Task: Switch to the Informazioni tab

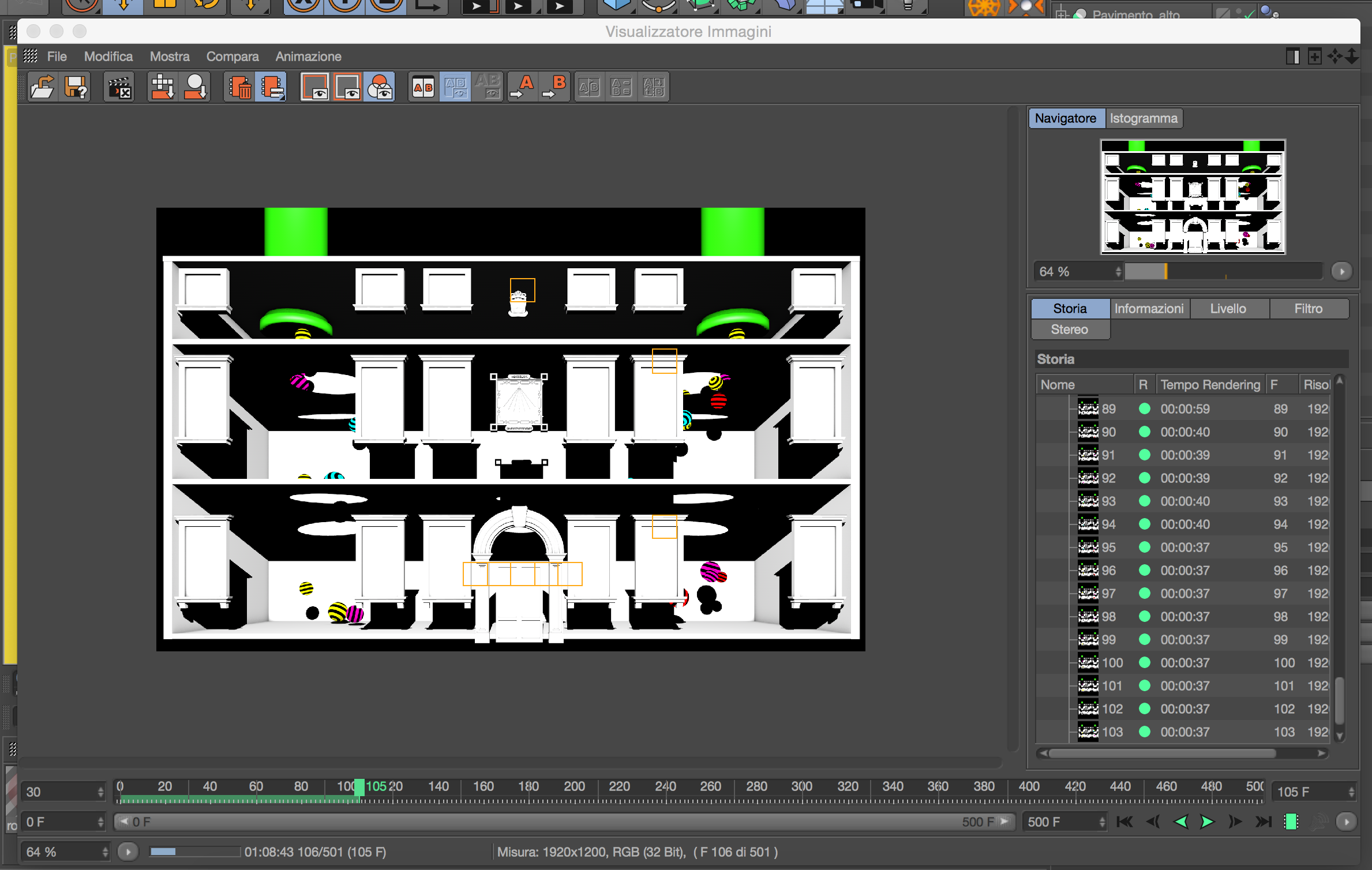Action: click(1149, 309)
